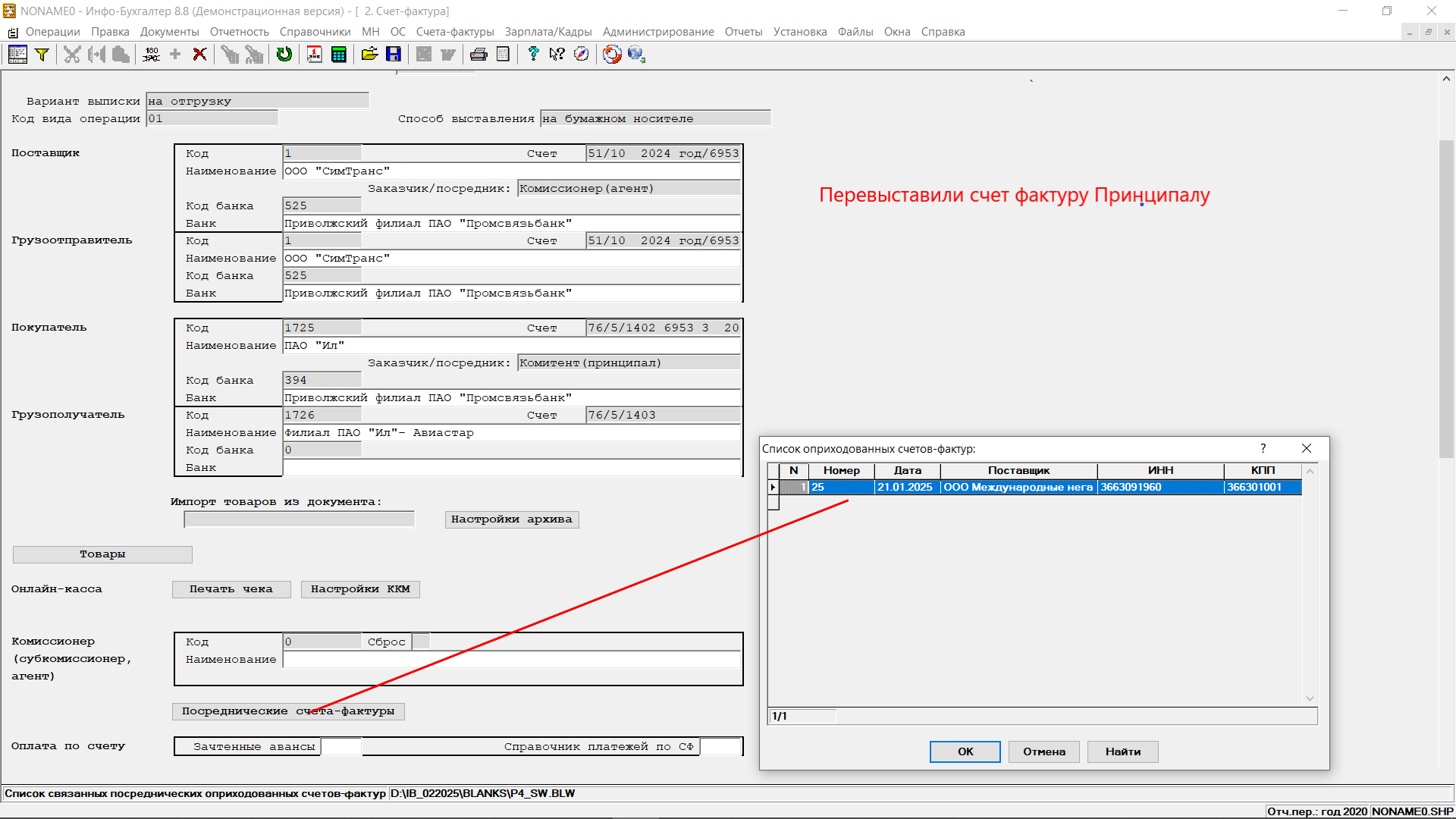The height and width of the screenshot is (819, 1456).
Task: Click the Настройки ККМ button
Action: 360,589
